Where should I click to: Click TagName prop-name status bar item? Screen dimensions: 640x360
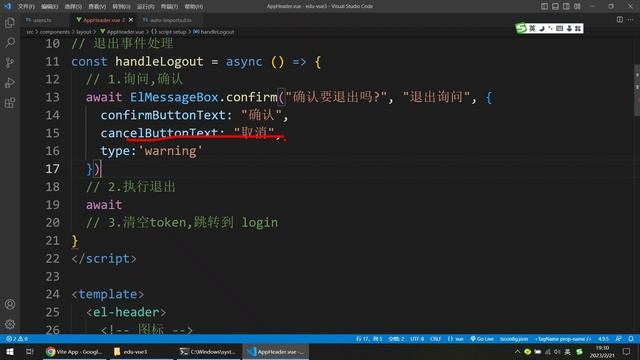coord(563,339)
